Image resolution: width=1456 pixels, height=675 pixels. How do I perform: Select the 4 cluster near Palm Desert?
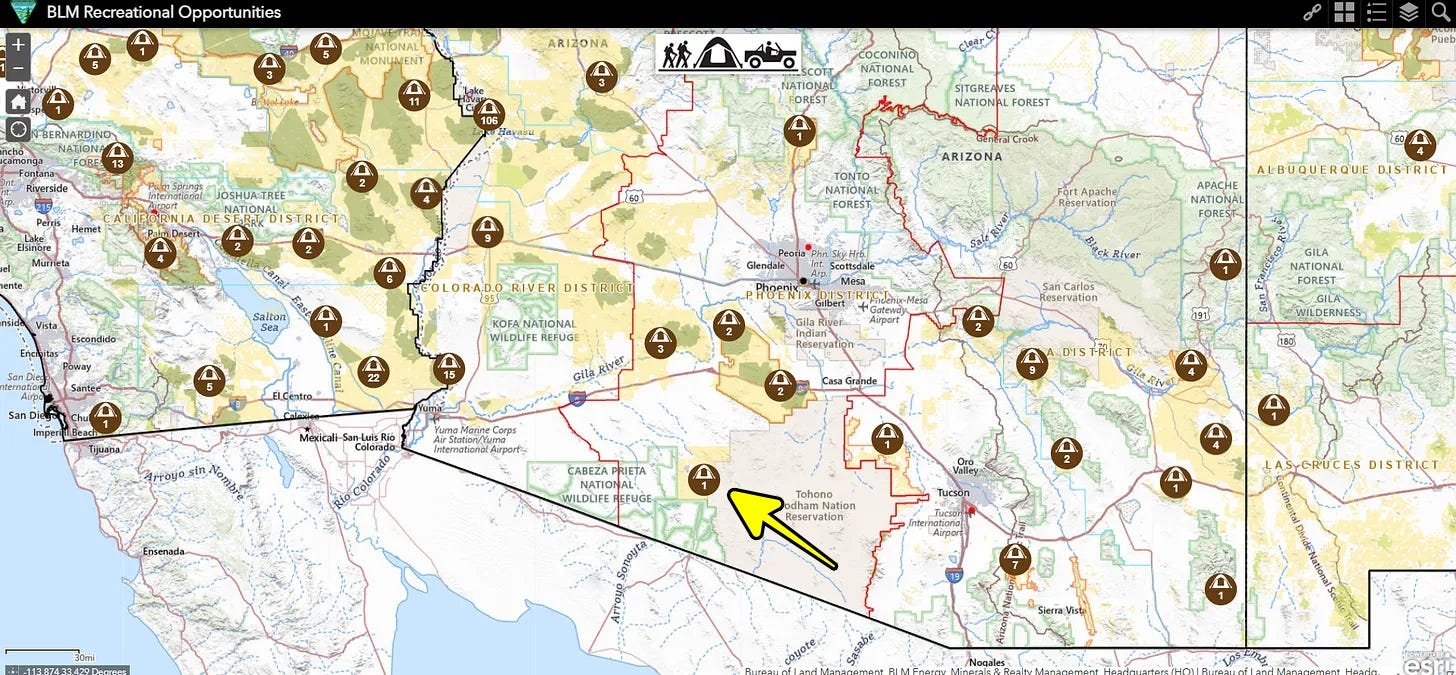(160, 252)
